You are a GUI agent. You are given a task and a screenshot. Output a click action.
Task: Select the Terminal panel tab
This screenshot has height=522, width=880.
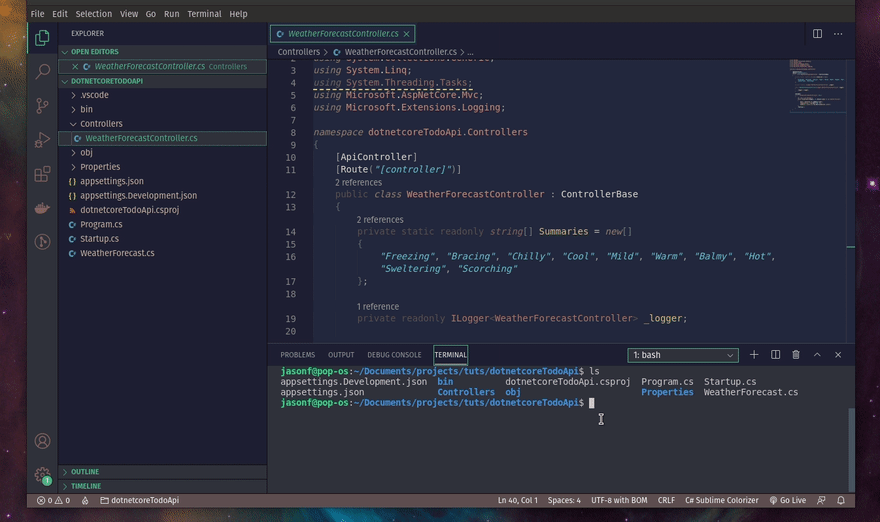(x=450, y=355)
